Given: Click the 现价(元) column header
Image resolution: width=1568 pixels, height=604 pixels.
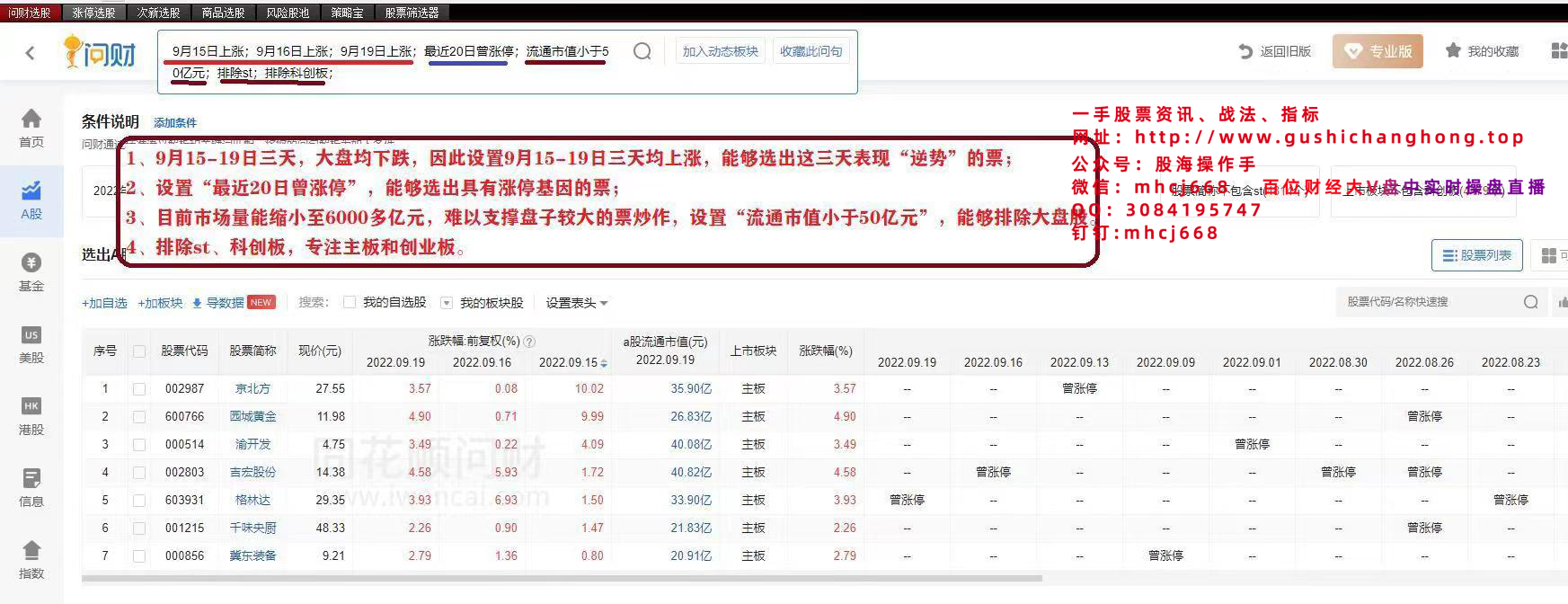Looking at the screenshot, I should (320, 351).
